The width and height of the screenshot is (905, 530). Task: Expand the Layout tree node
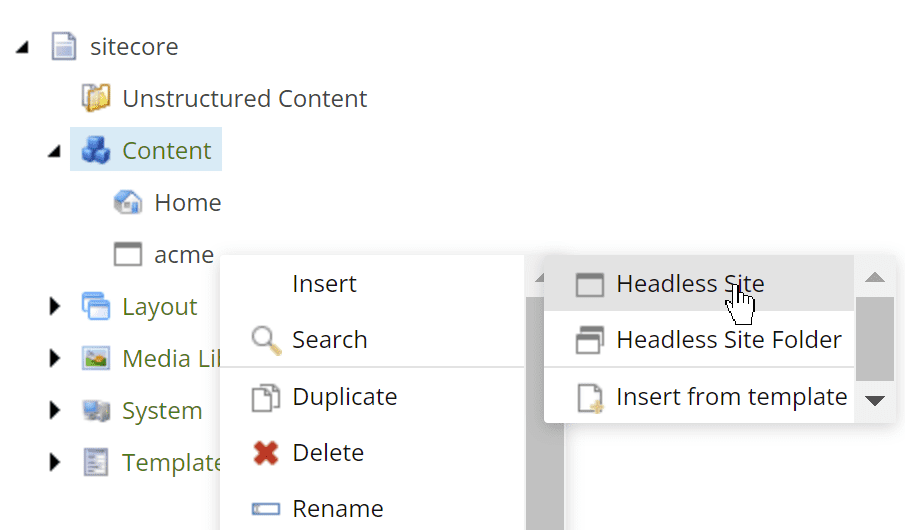coord(55,307)
